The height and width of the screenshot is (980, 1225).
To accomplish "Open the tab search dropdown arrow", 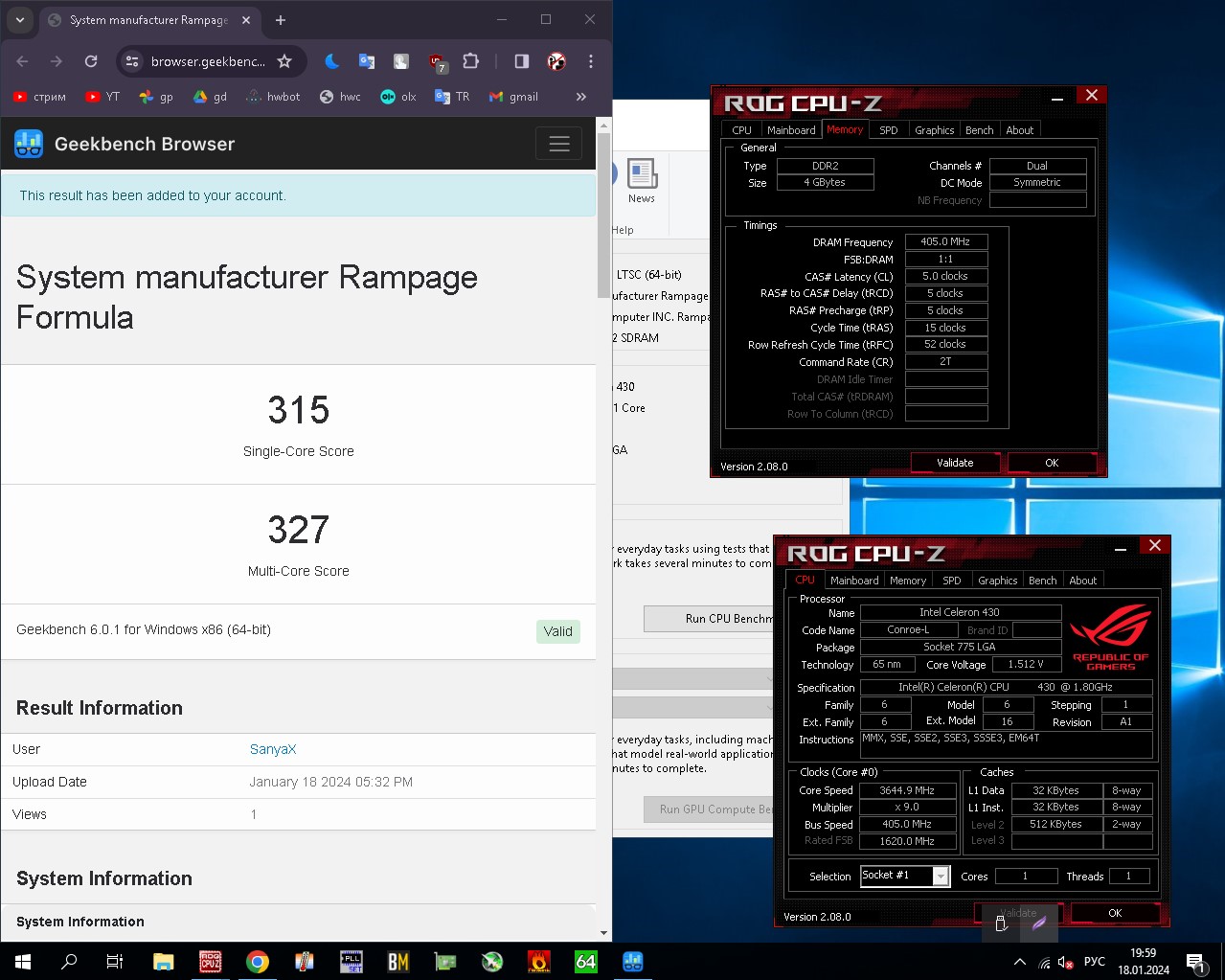I will (19, 20).
